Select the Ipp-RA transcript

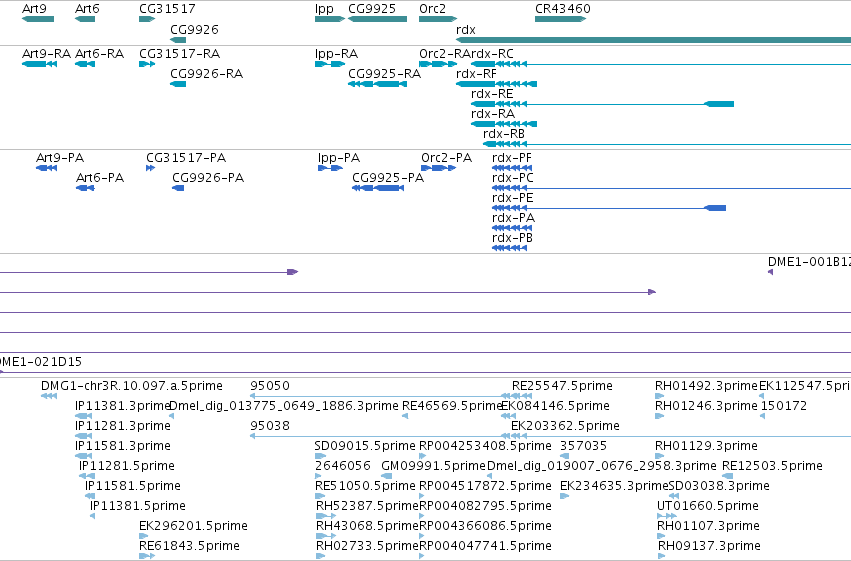(330, 64)
